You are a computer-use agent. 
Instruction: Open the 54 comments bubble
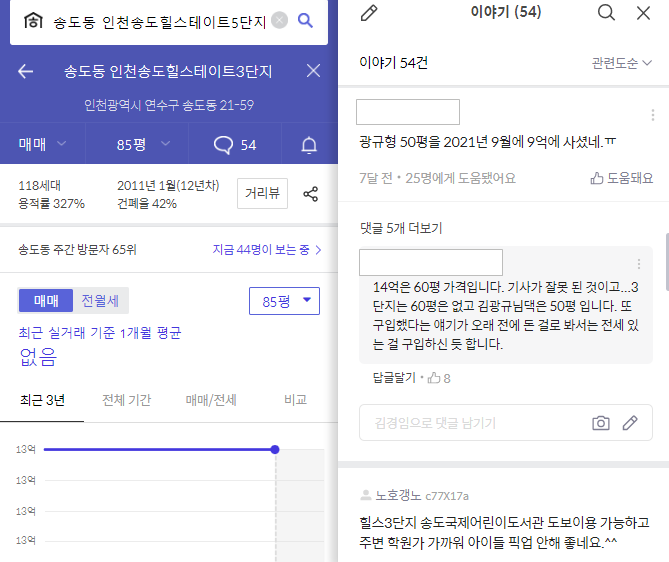tap(235, 145)
